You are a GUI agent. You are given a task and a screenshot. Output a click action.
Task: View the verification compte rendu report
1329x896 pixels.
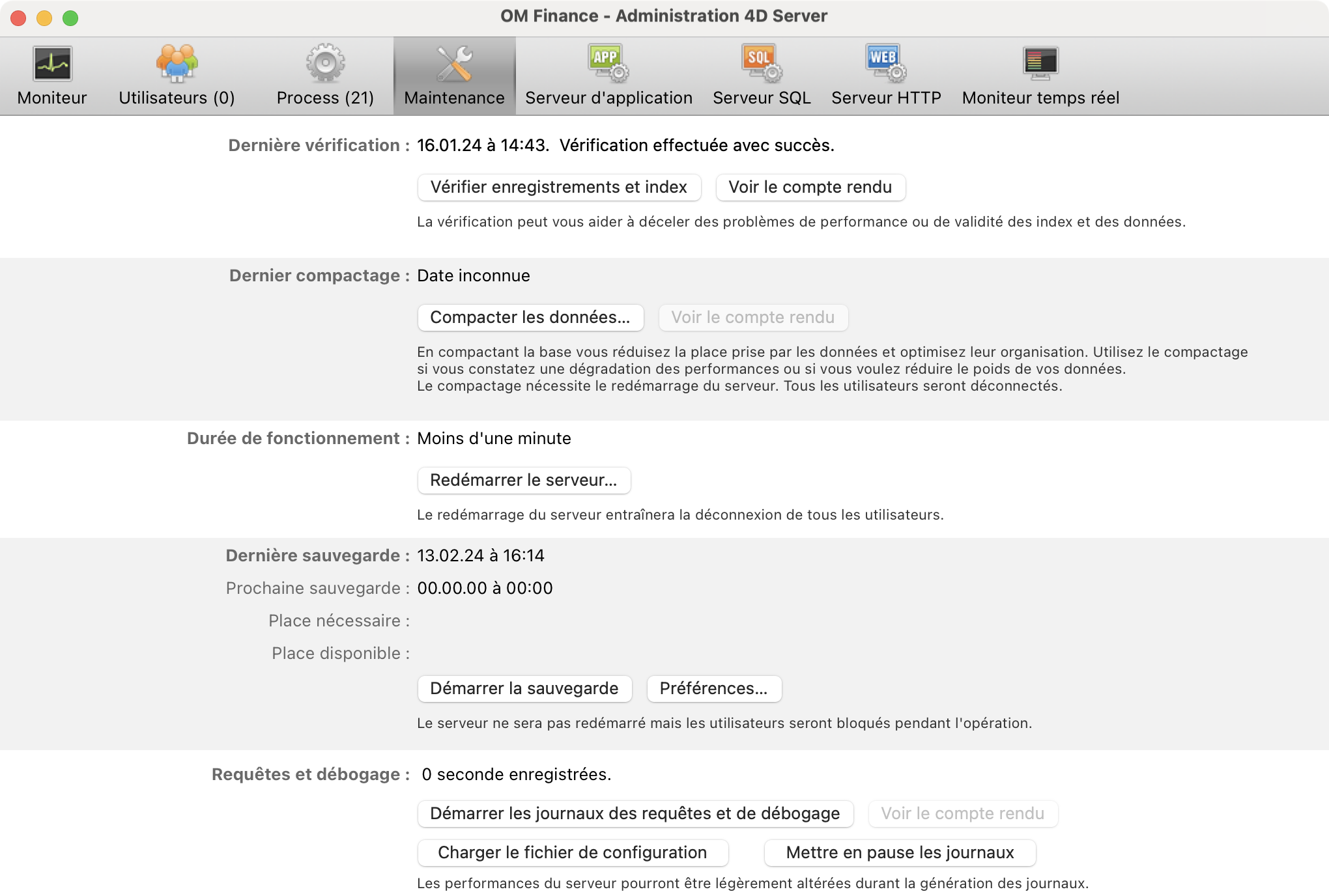(x=810, y=188)
